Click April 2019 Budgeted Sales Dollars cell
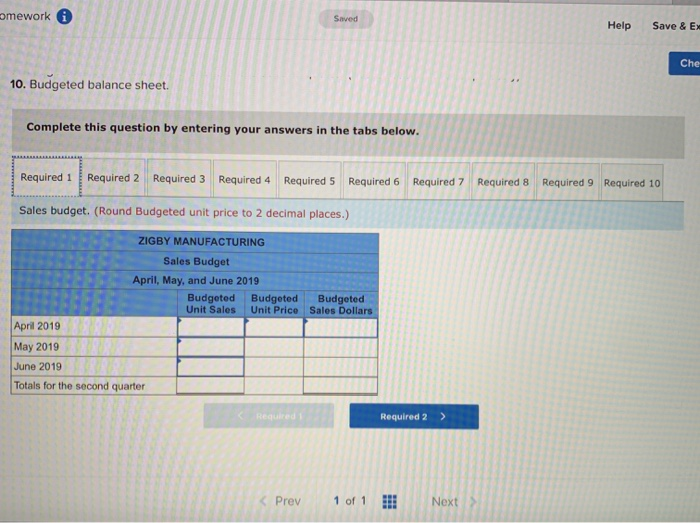This screenshot has width=700, height=523. (x=341, y=328)
